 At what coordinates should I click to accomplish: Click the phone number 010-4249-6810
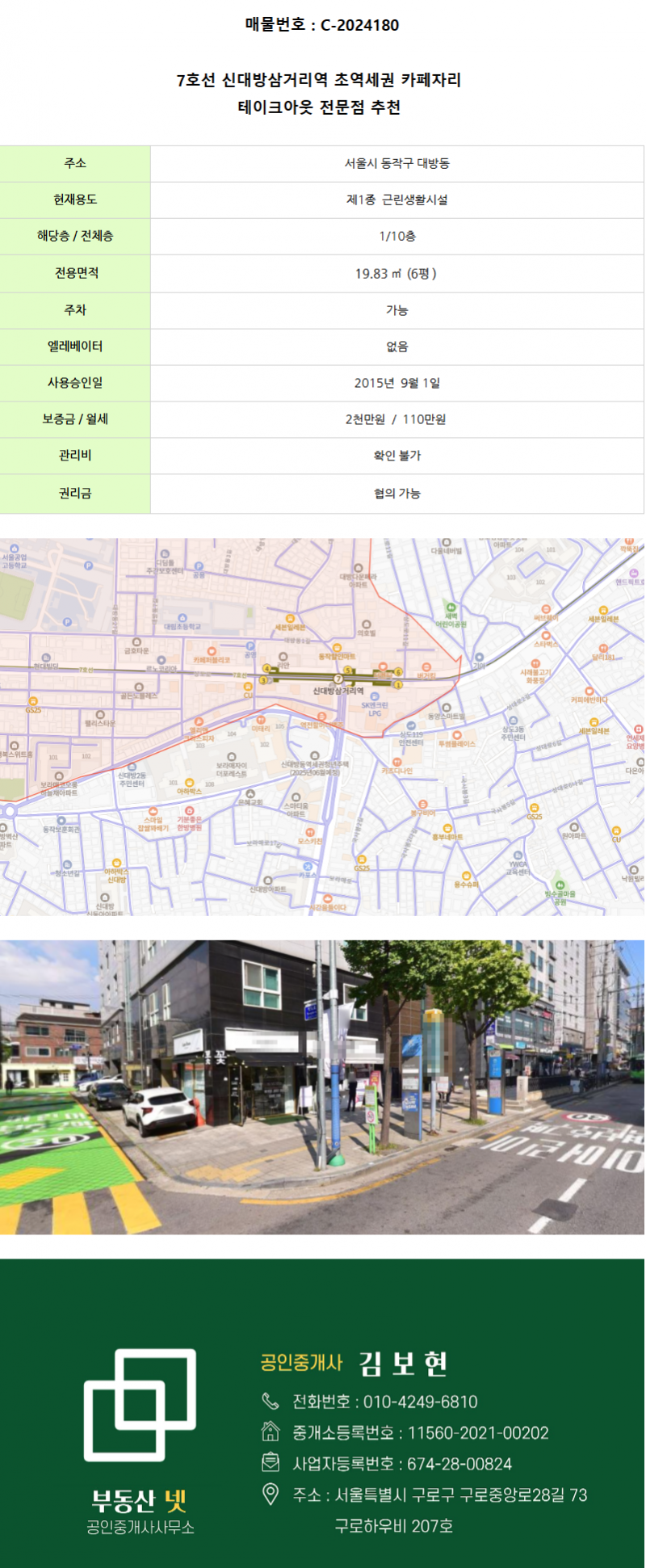pos(420,1402)
